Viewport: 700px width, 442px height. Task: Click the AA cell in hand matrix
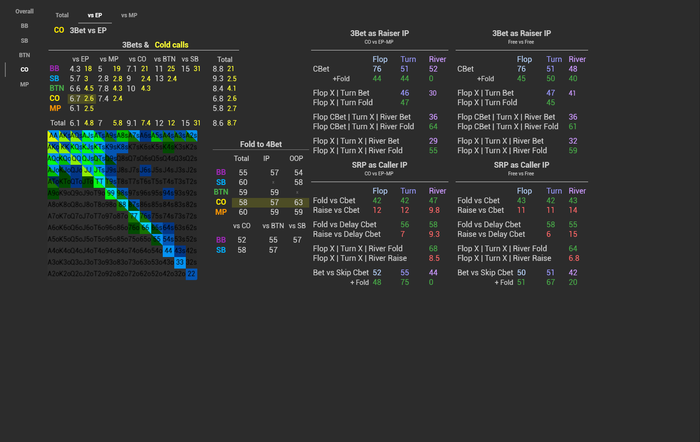pyautogui.click(x=53, y=135)
